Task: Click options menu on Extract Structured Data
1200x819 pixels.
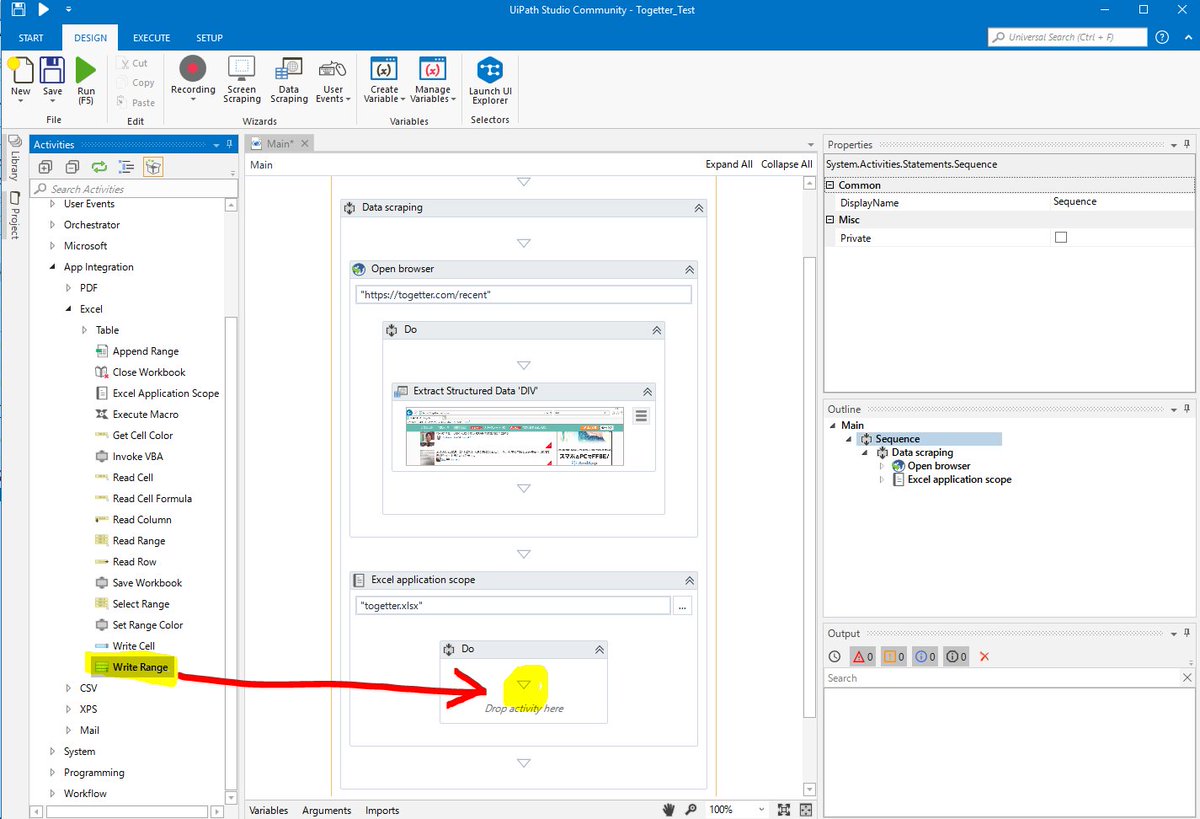Action: click(641, 415)
